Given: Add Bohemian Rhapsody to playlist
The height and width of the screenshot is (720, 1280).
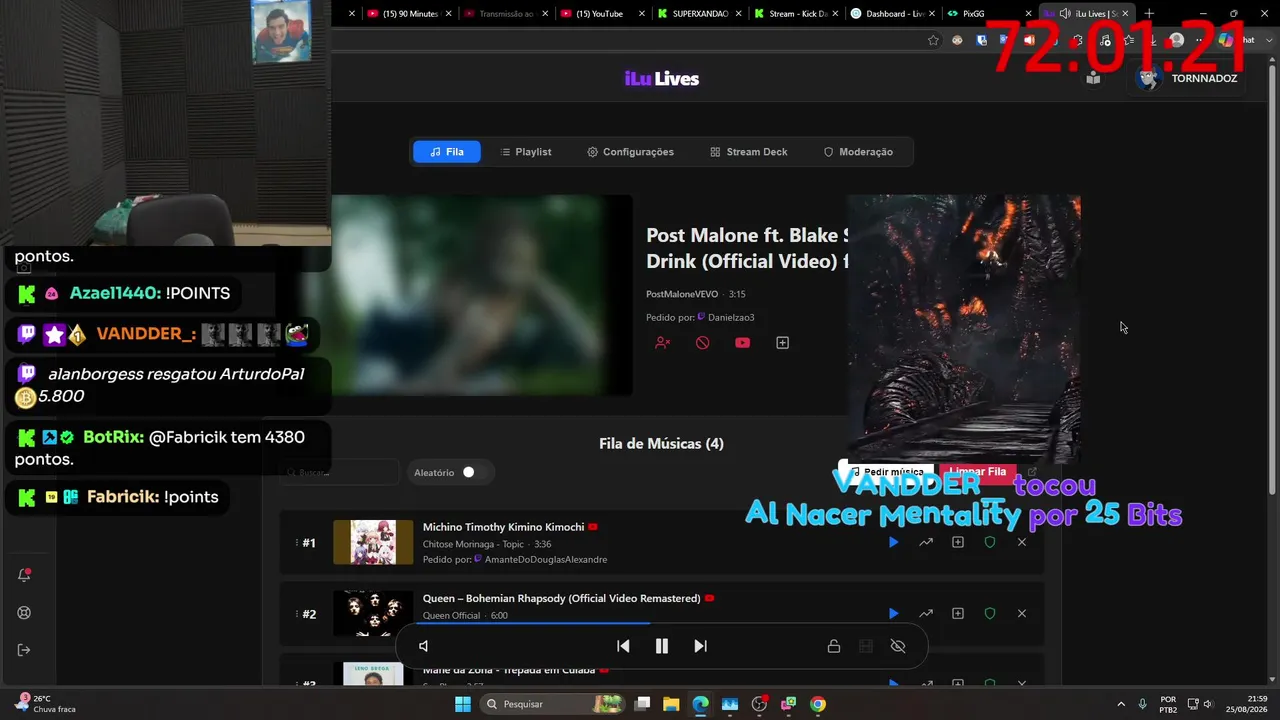Looking at the screenshot, I should pyautogui.click(x=958, y=613).
